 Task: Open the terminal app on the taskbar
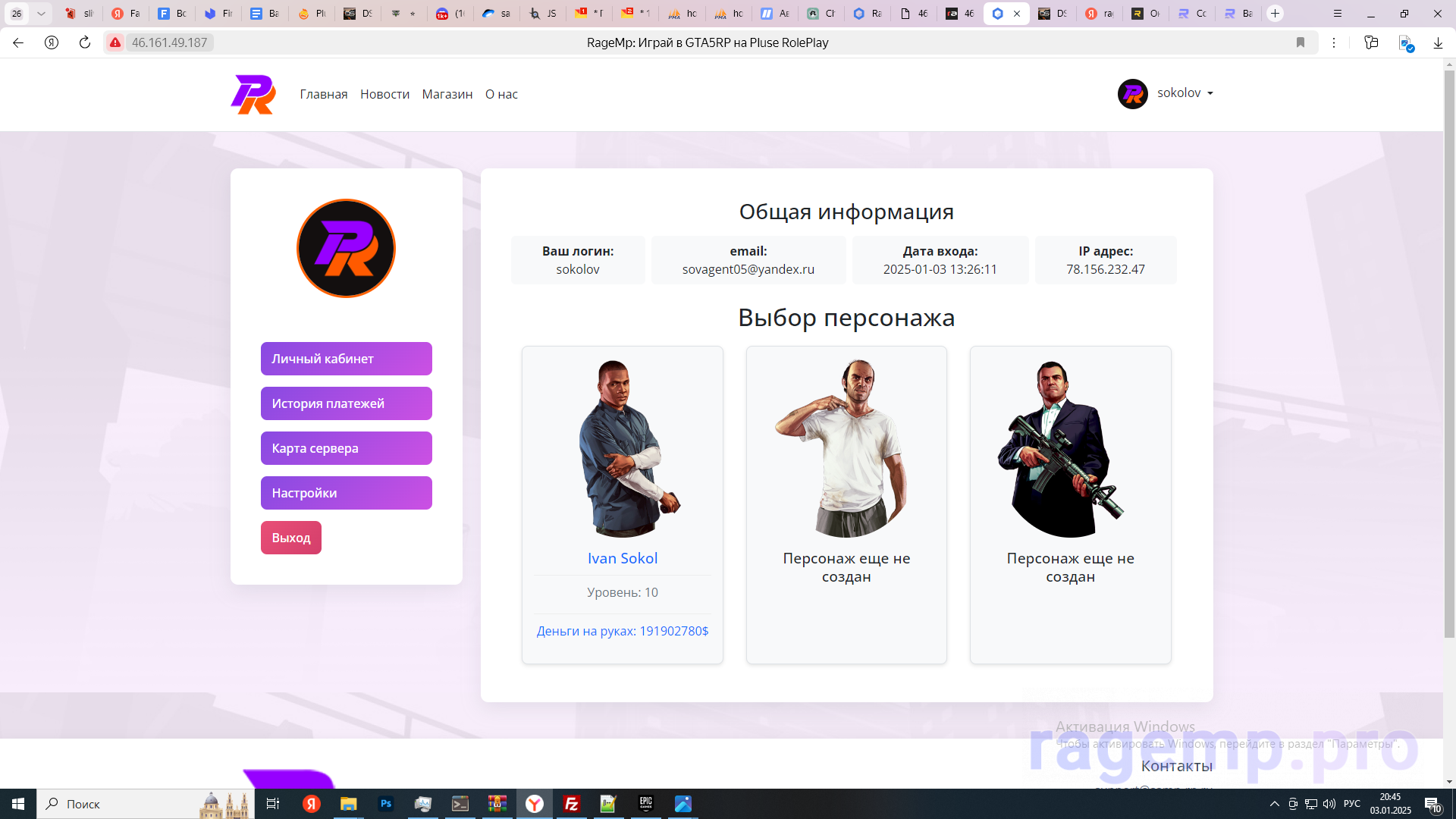click(460, 804)
